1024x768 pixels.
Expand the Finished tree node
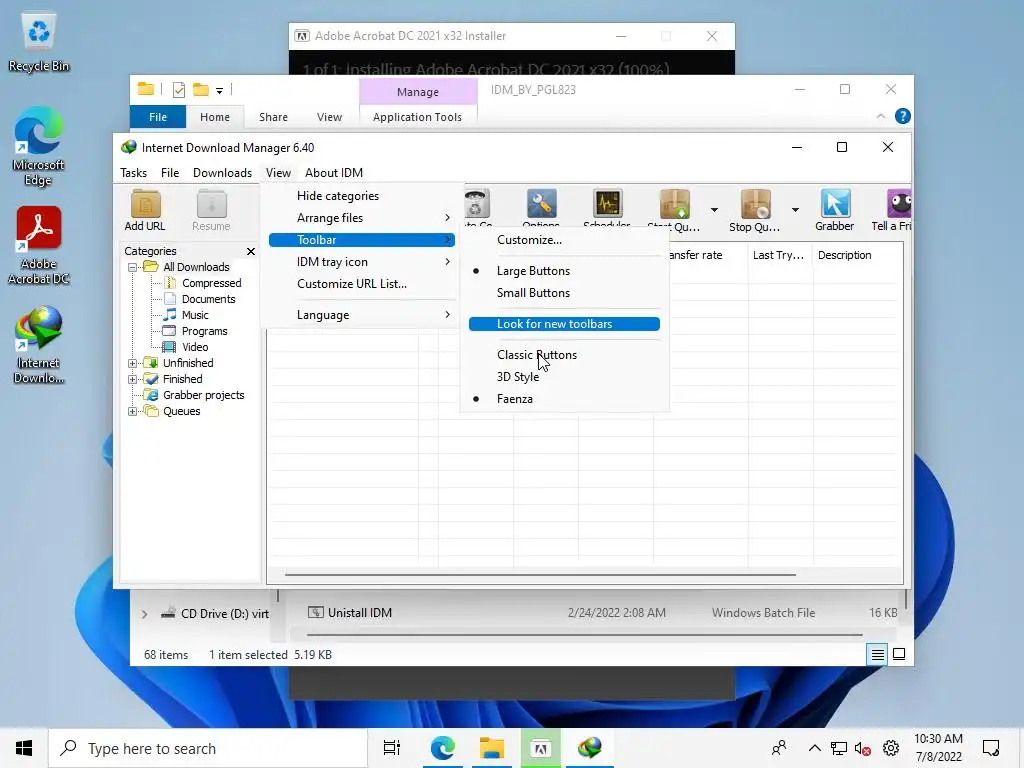(x=133, y=379)
